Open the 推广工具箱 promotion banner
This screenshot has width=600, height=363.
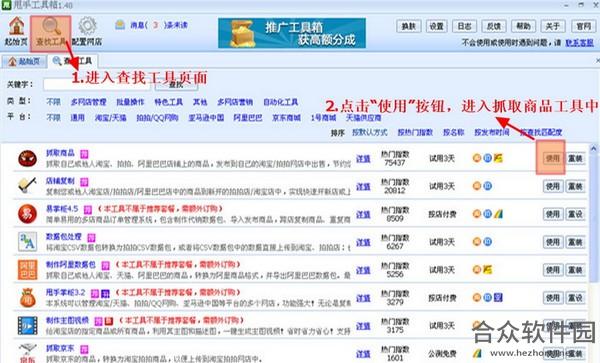[x=292, y=33]
